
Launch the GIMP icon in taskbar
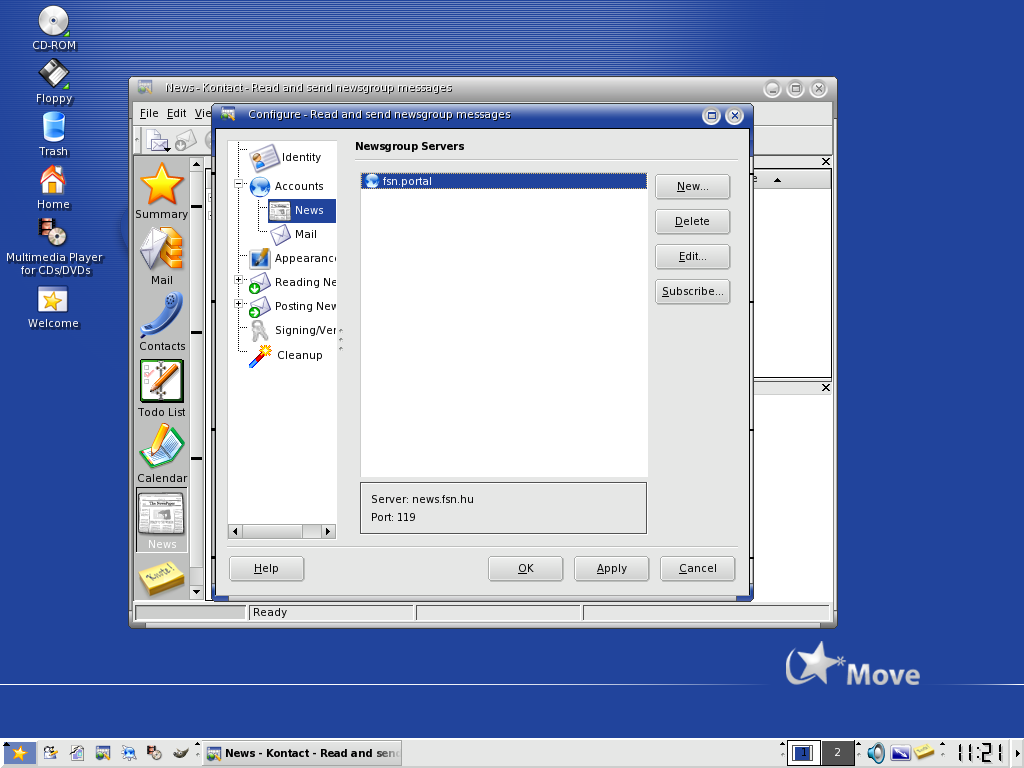point(180,753)
